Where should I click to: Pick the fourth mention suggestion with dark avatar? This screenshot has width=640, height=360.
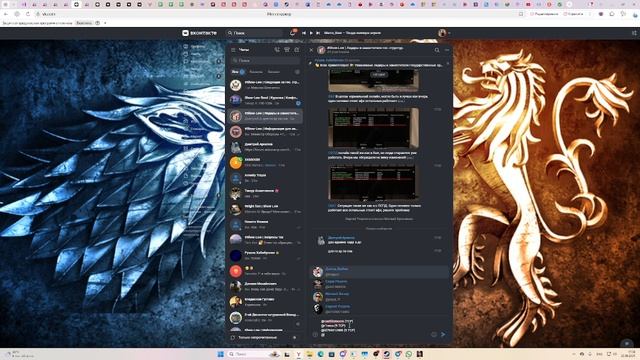point(380,309)
